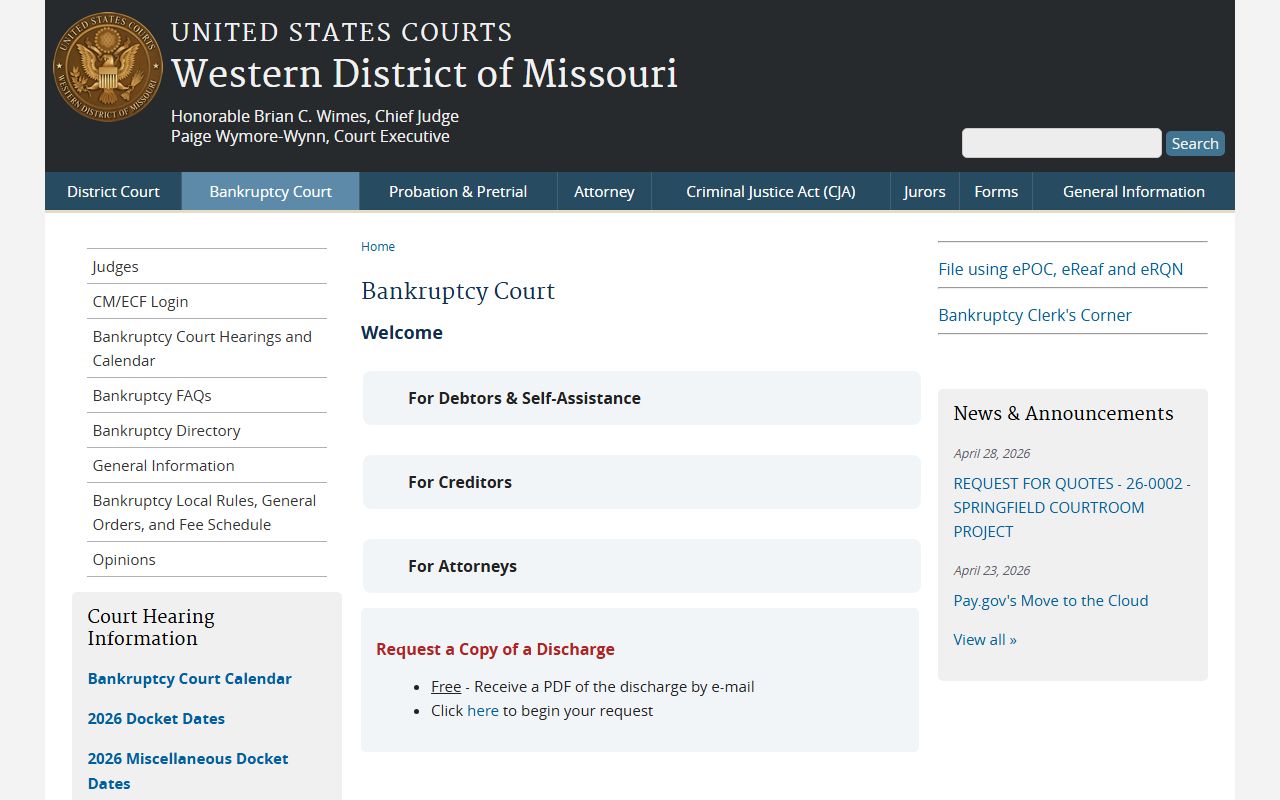Click the Request a Copy of a Discharge heading
Screen dimensions: 1280x800
[x=495, y=649]
